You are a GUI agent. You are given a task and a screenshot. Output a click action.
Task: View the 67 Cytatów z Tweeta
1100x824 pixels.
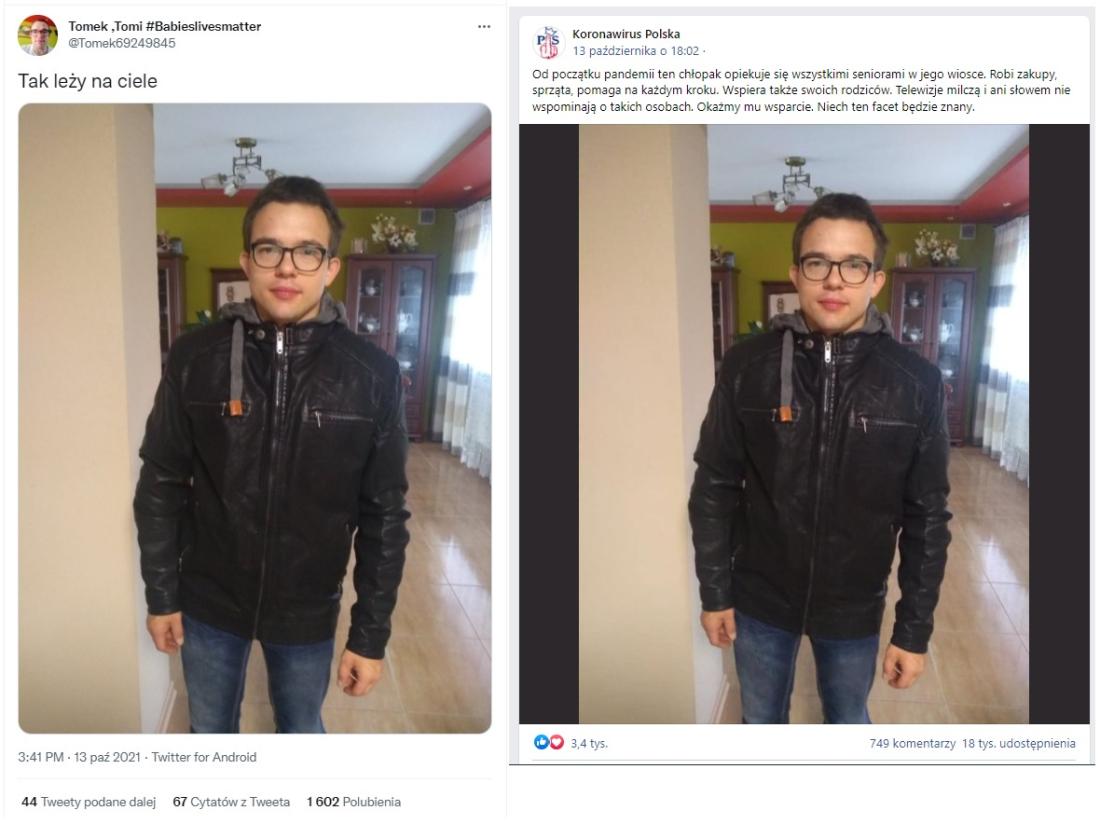[231, 802]
